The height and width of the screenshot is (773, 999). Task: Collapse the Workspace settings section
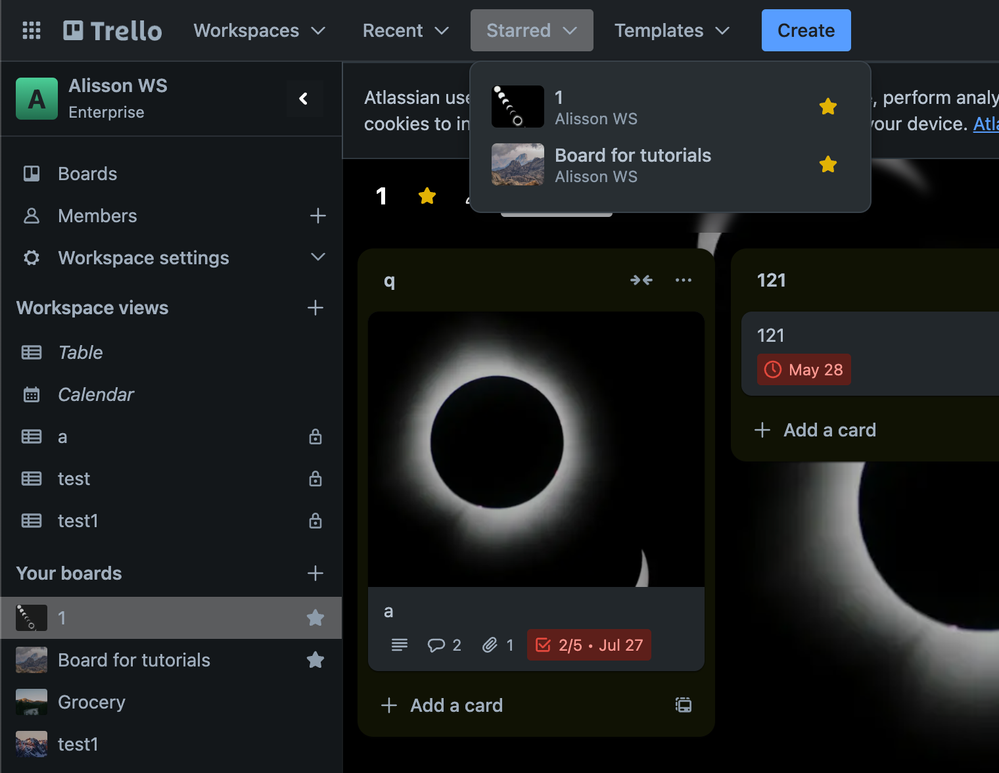[317, 258]
